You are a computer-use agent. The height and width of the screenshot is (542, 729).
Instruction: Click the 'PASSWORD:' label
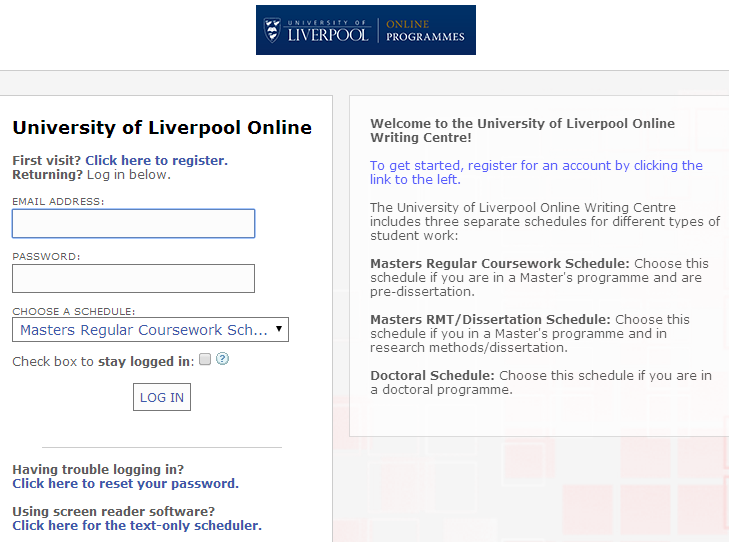(x=46, y=257)
